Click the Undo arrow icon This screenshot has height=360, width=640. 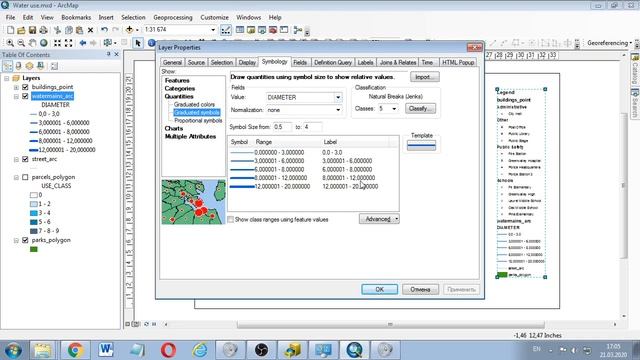point(104,30)
